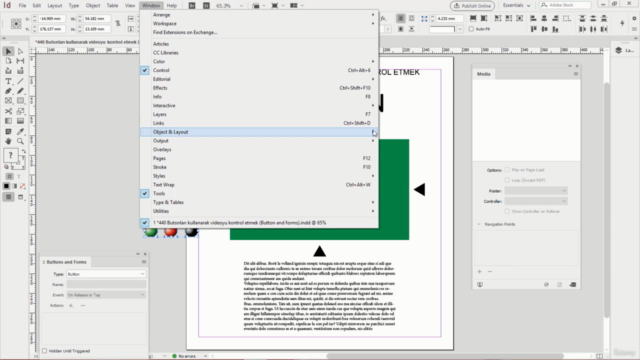This screenshot has width=640, height=360.
Task: Open the zoom level 65.3% dropdown
Action: [x=241, y=6]
